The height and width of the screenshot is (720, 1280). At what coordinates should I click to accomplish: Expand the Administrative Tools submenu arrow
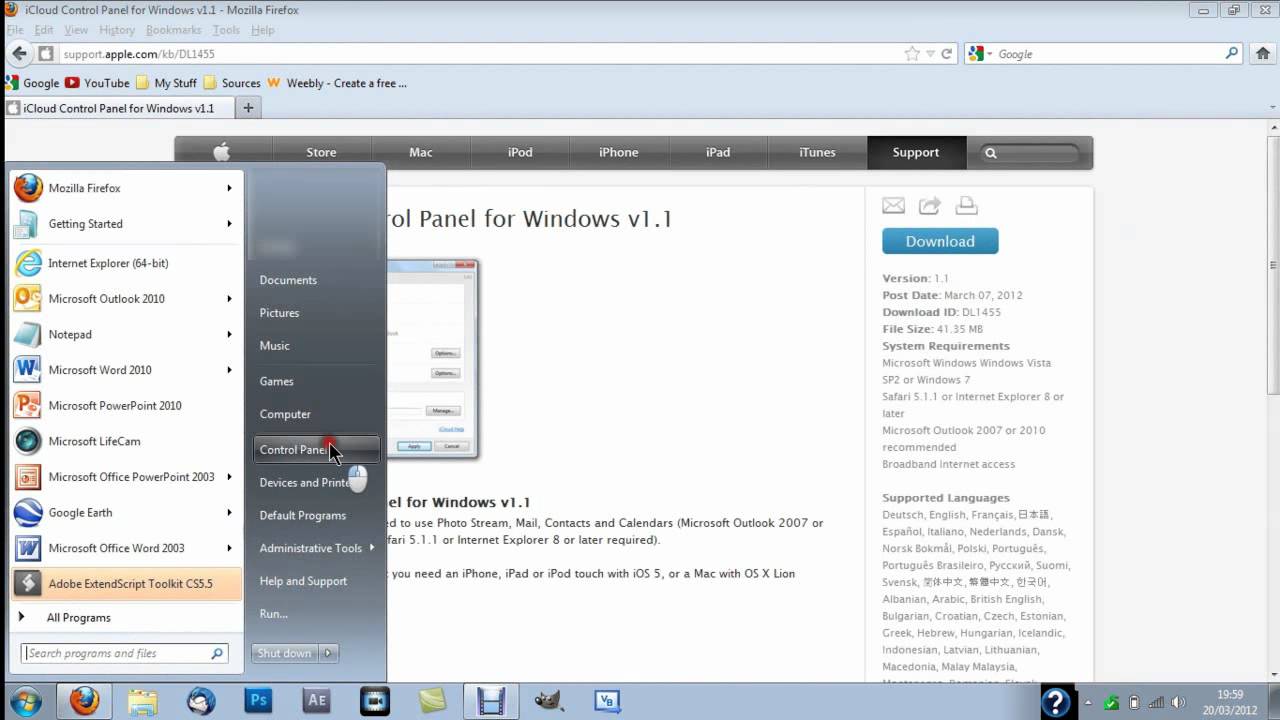click(x=372, y=547)
